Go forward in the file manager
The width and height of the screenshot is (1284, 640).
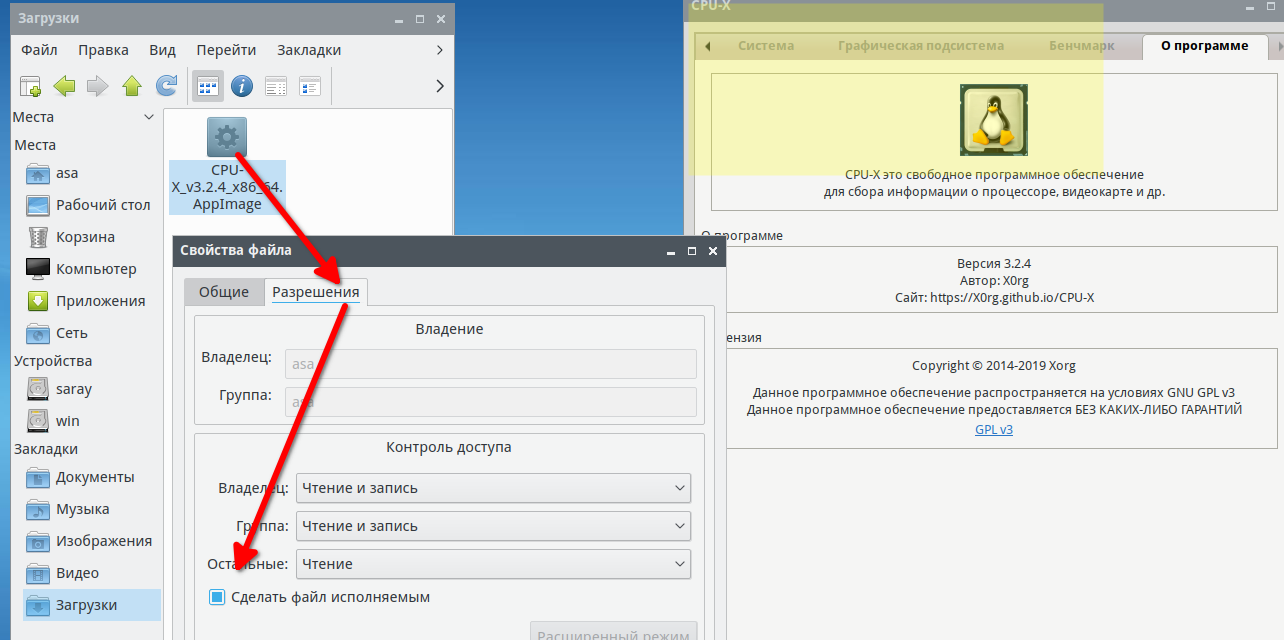(98, 87)
